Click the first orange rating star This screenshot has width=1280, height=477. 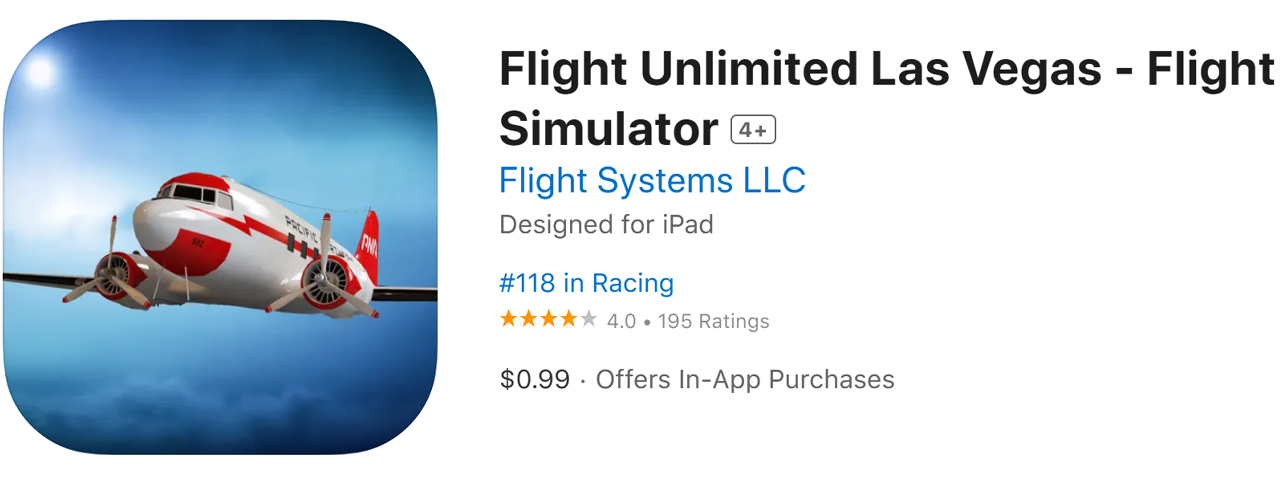[509, 320]
